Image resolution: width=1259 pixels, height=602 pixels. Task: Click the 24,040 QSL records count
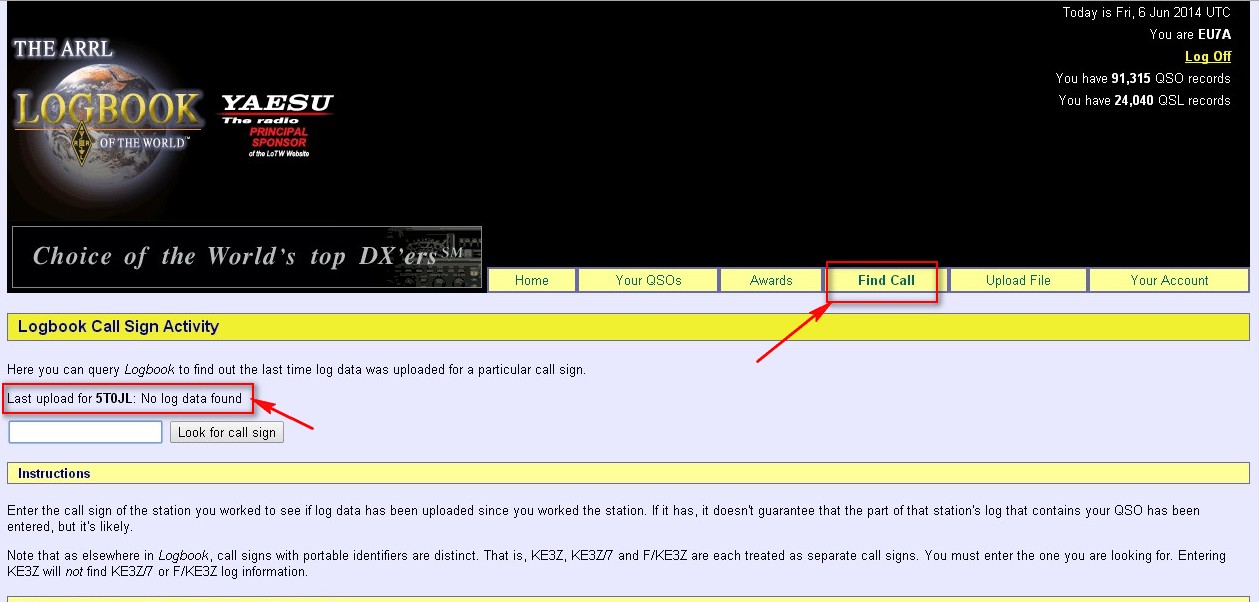1131,100
